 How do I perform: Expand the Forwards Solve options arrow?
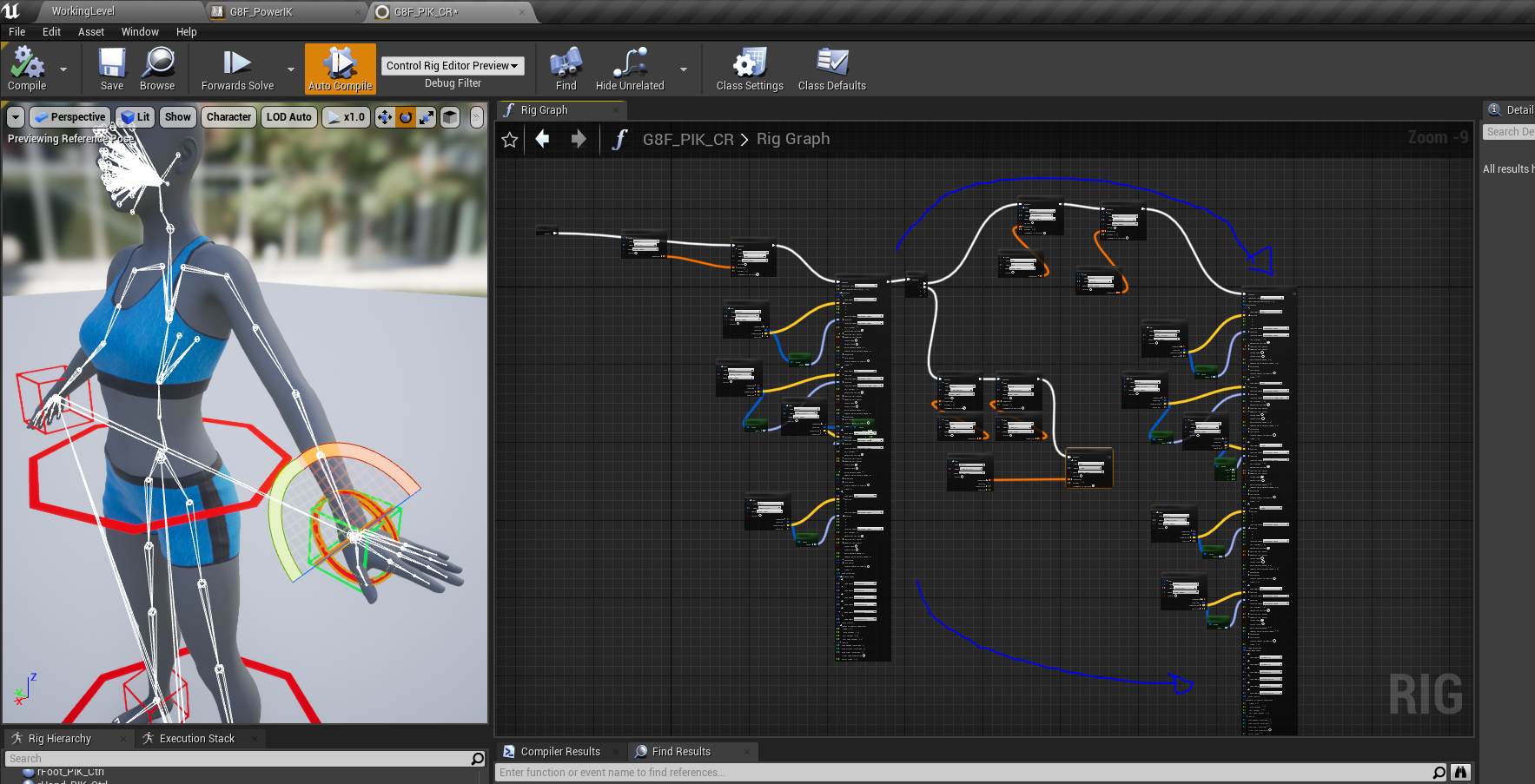(x=291, y=69)
